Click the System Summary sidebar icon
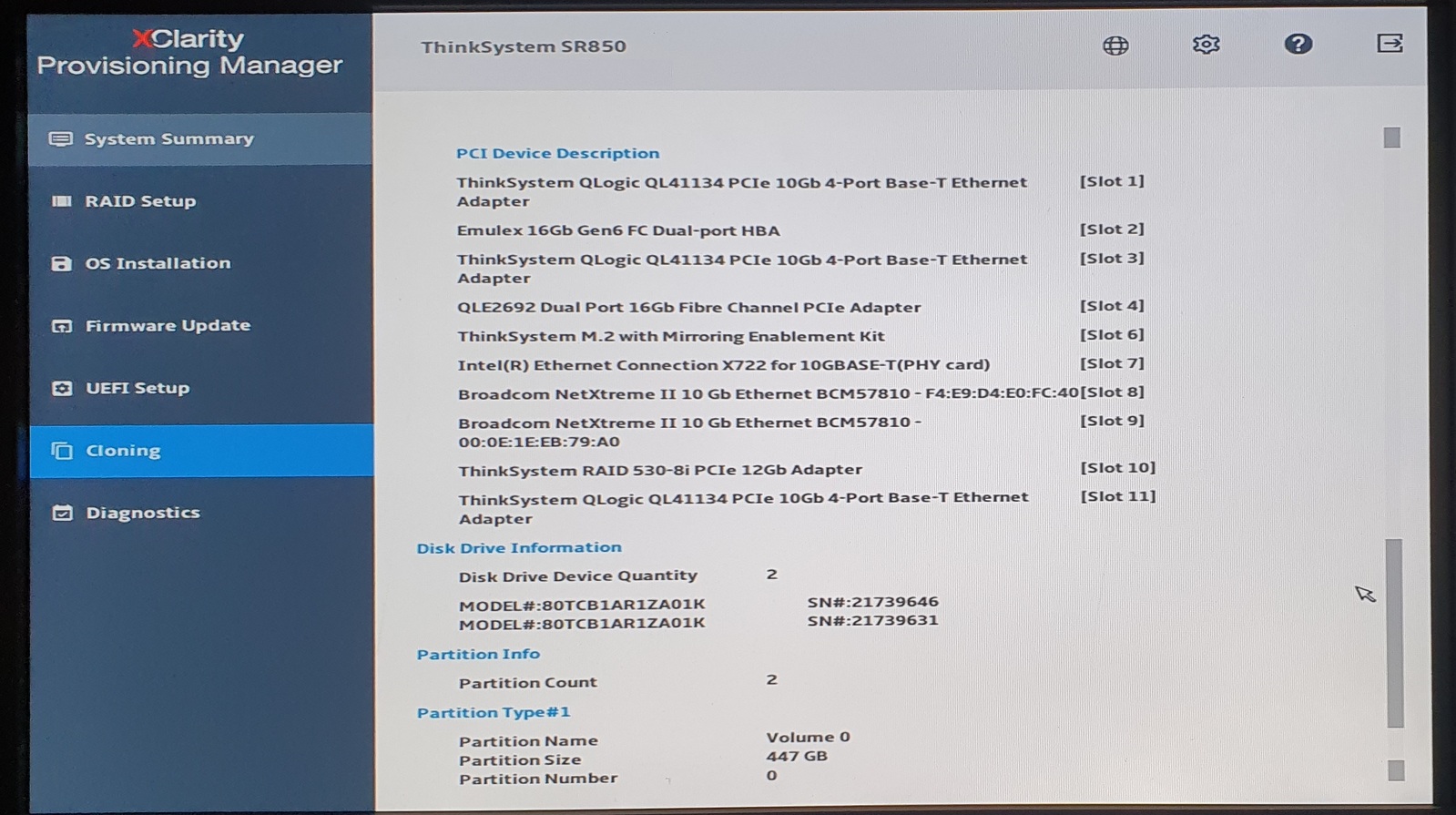The width and height of the screenshot is (1456, 815). click(x=61, y=139)
